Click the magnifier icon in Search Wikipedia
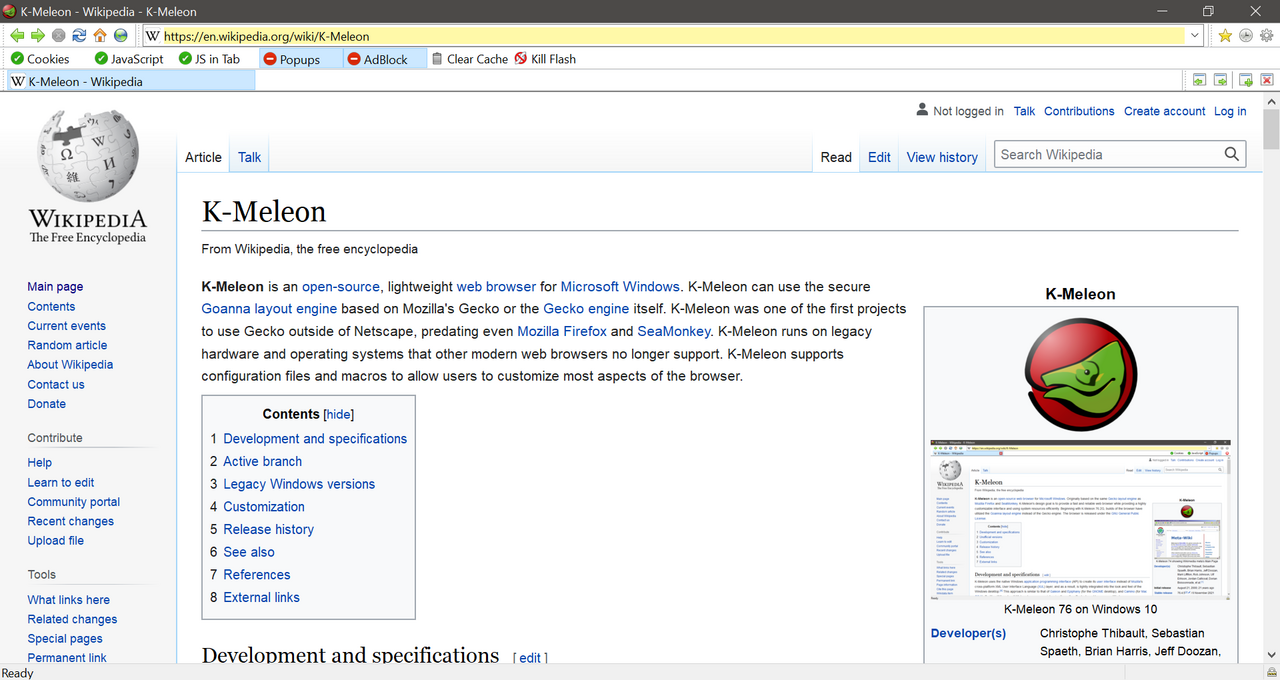The image size is (1280, 680). 1233,154
